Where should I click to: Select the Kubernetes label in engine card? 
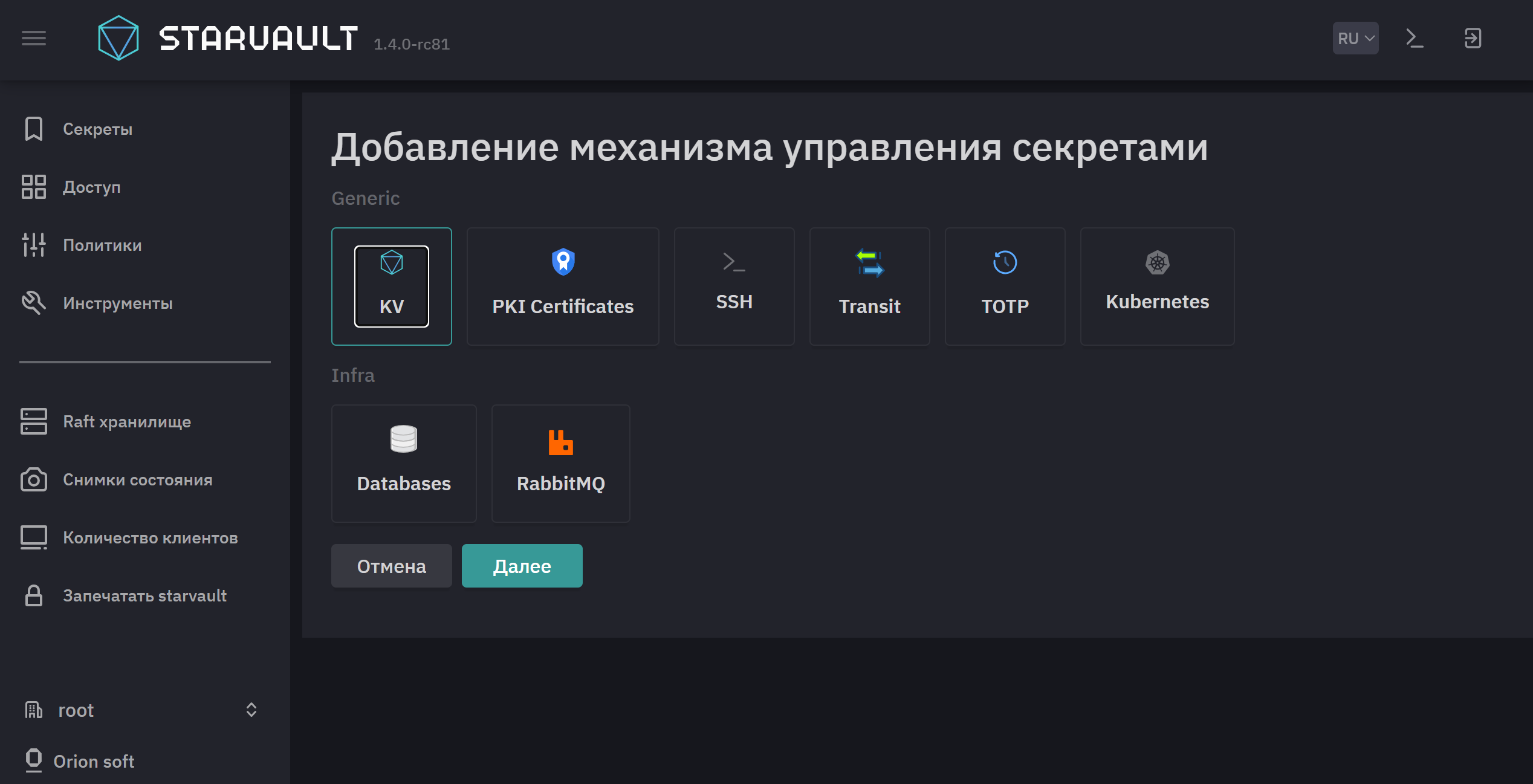tap(1157, 302)
